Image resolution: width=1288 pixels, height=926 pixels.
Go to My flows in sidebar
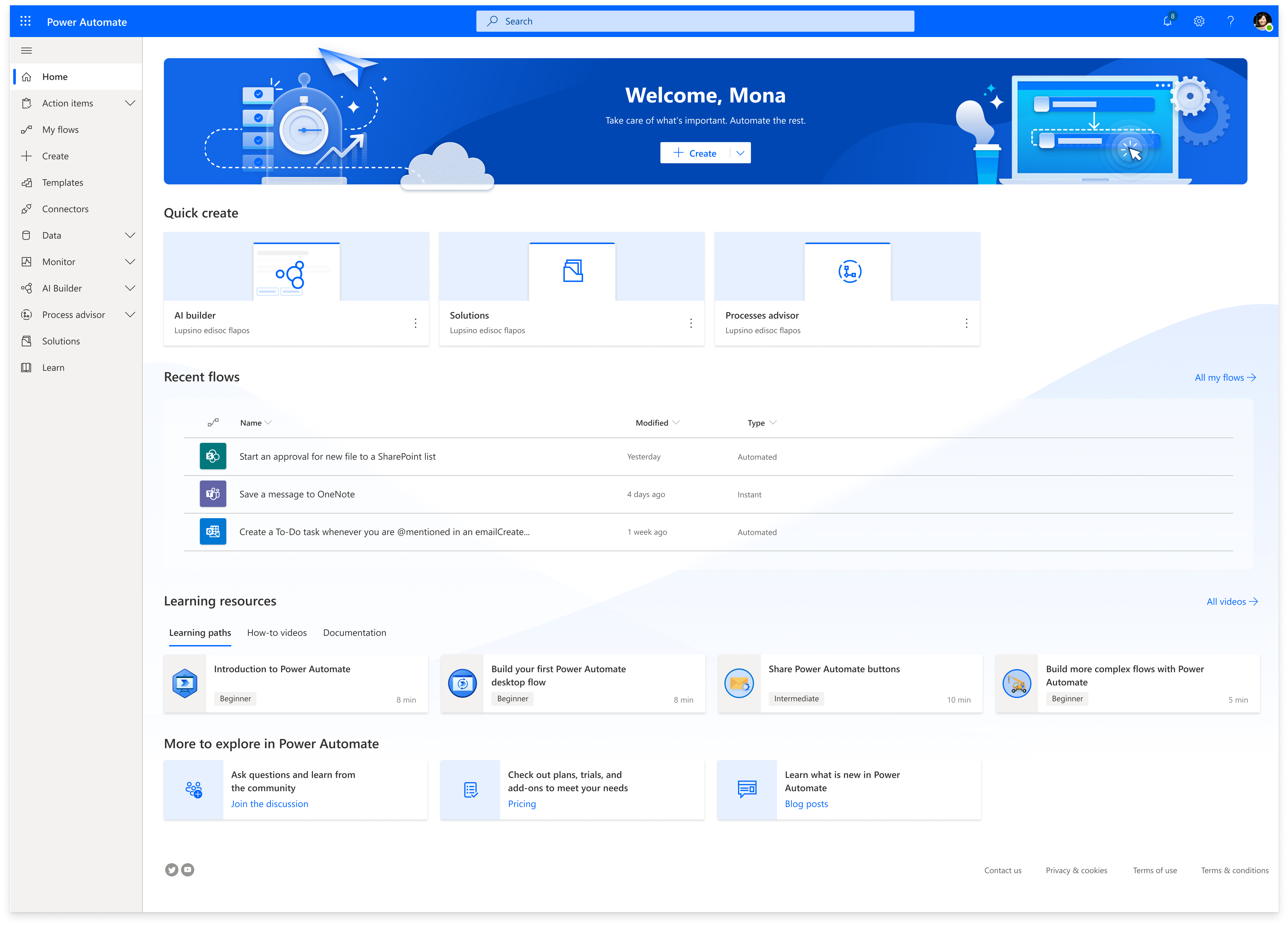pyautogui.click(x=60, y=130)
